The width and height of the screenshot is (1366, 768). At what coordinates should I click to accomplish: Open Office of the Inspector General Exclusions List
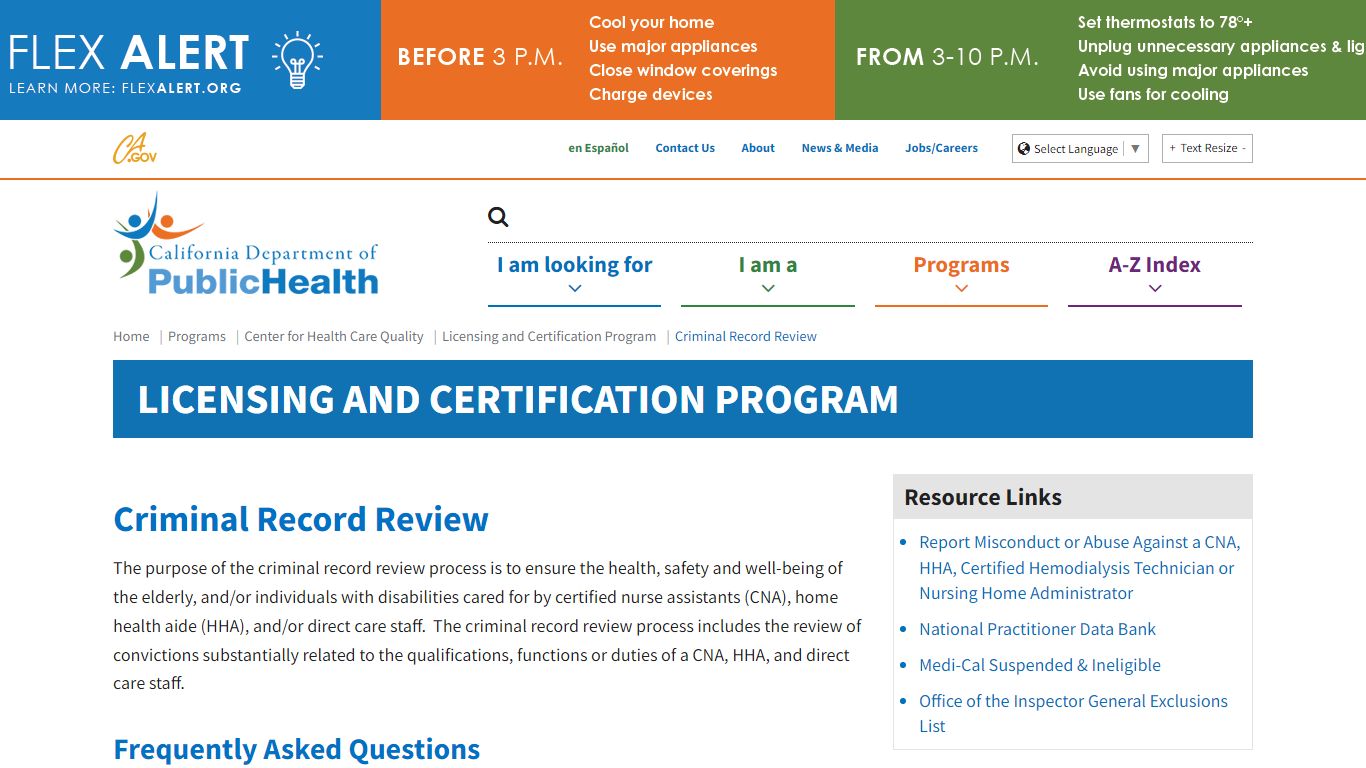tap(1073, 713)
